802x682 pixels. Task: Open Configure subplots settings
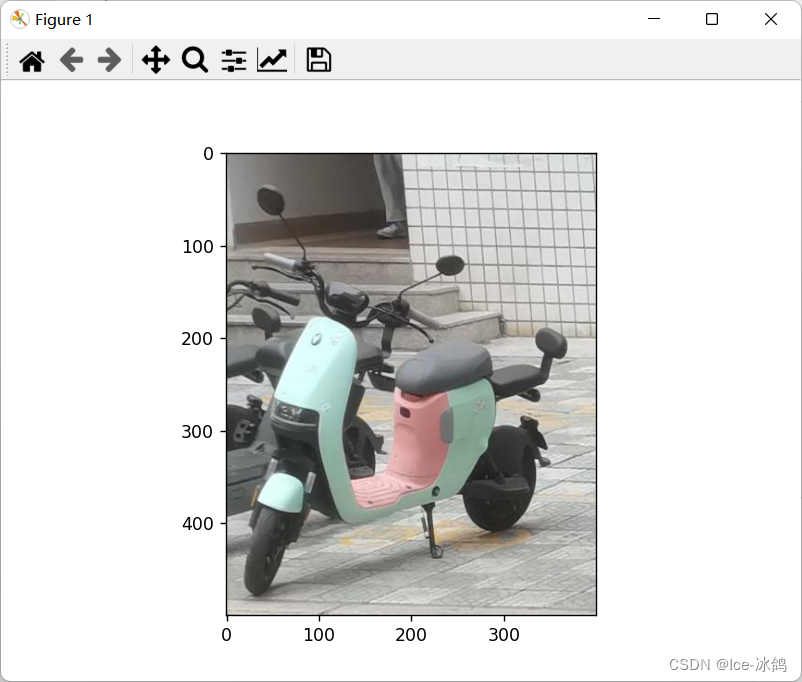coord(234,60)
